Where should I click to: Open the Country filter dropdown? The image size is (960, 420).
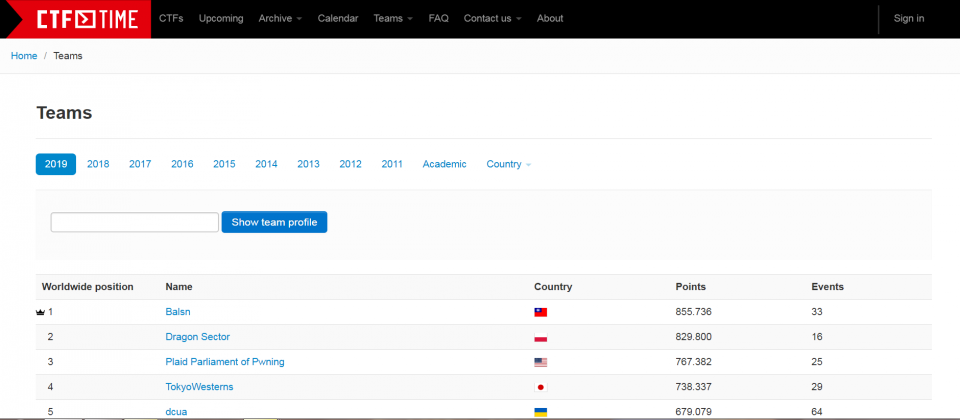pyautogui.click(x=509, y=164)
